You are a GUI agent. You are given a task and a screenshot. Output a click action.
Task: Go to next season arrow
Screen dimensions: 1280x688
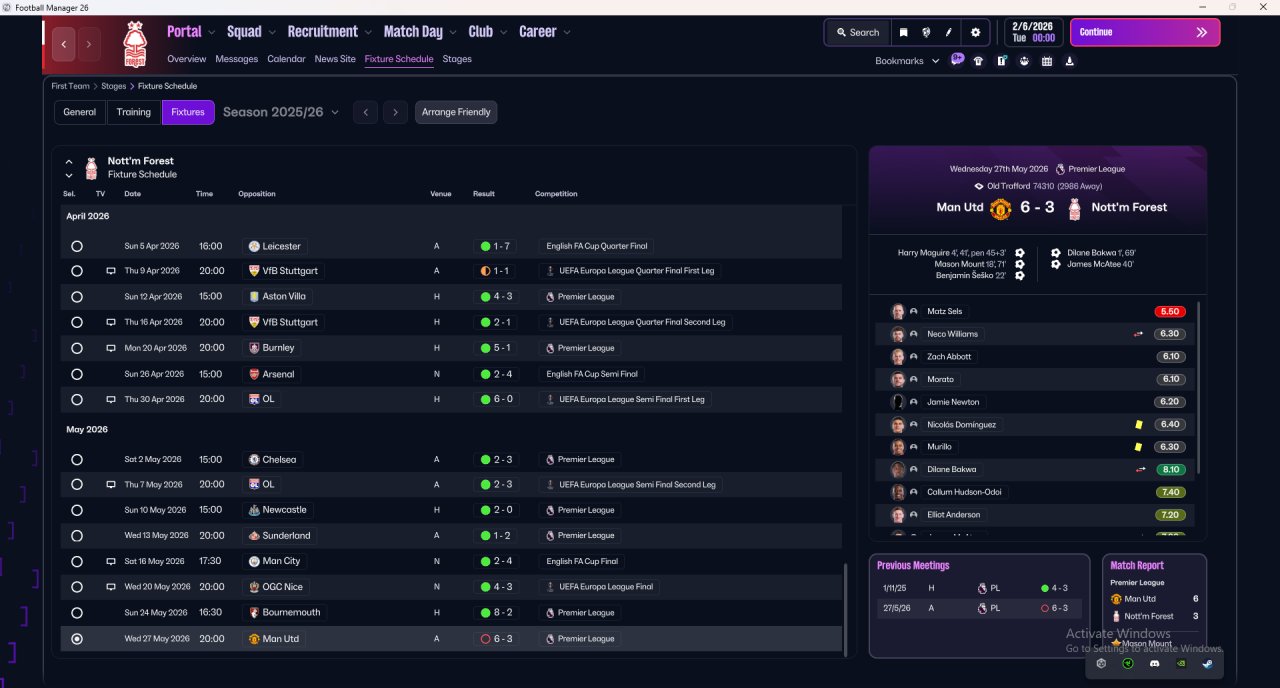(396, 112)
